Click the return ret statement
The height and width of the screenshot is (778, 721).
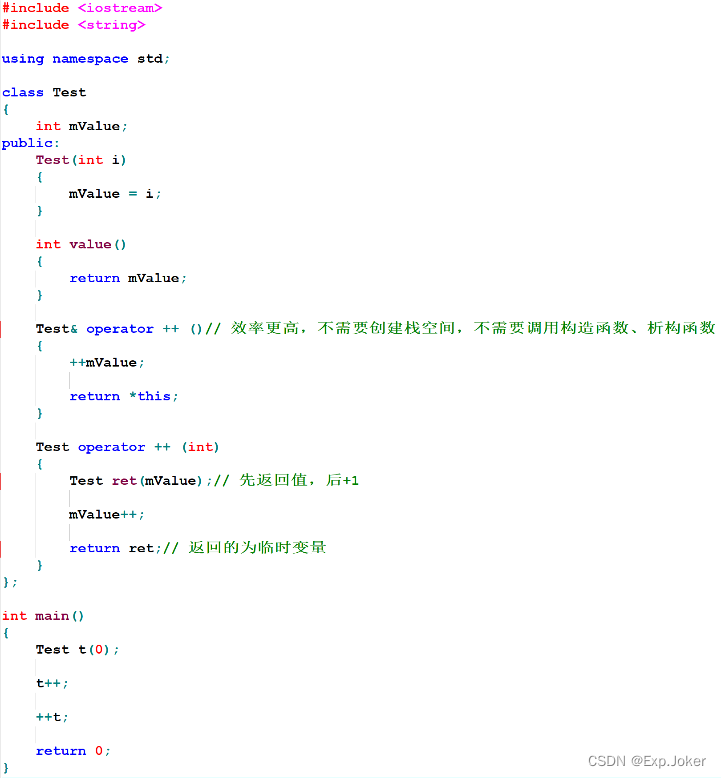114,548
